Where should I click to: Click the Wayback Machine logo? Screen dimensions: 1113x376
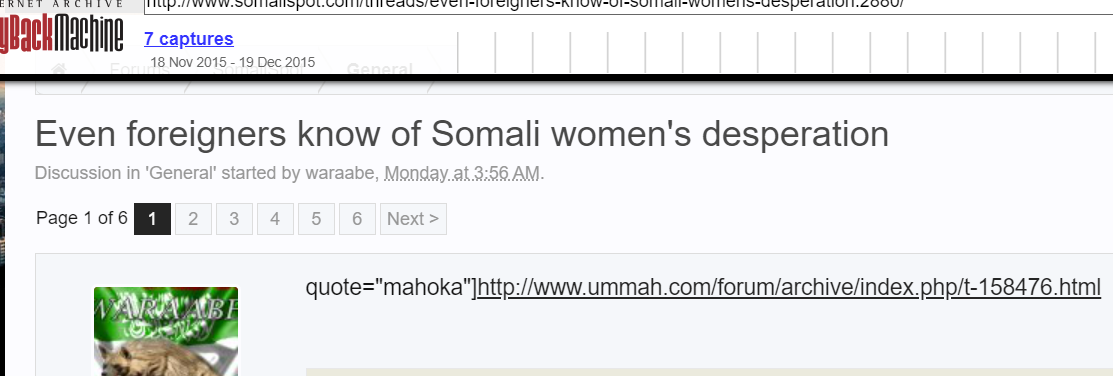point(62,36)
